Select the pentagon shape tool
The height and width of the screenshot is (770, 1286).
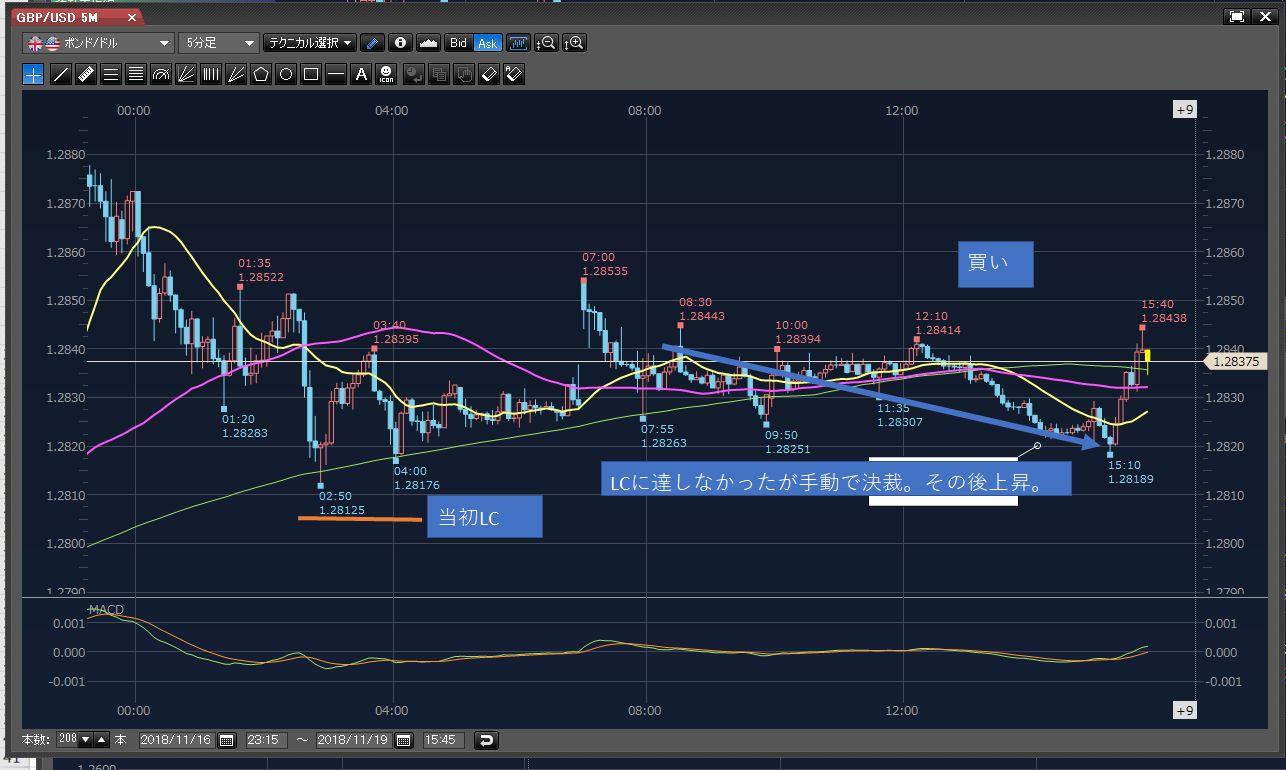click(261, 74)
